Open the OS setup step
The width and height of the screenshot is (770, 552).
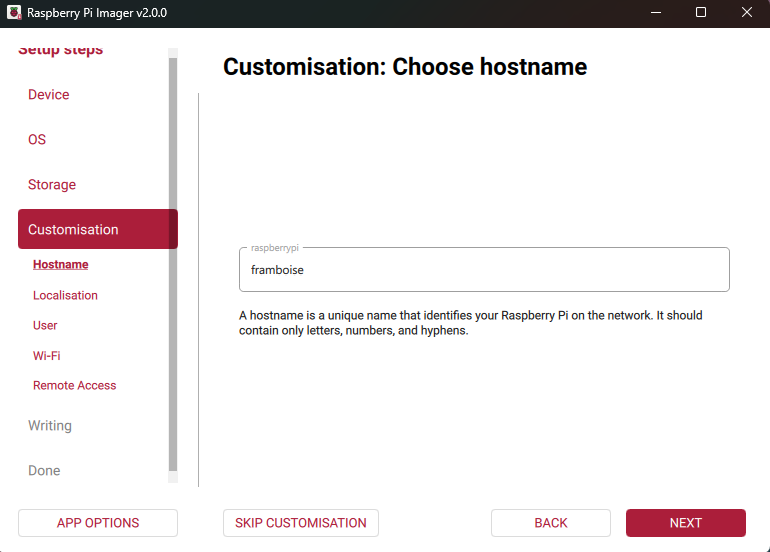point(37,140)
